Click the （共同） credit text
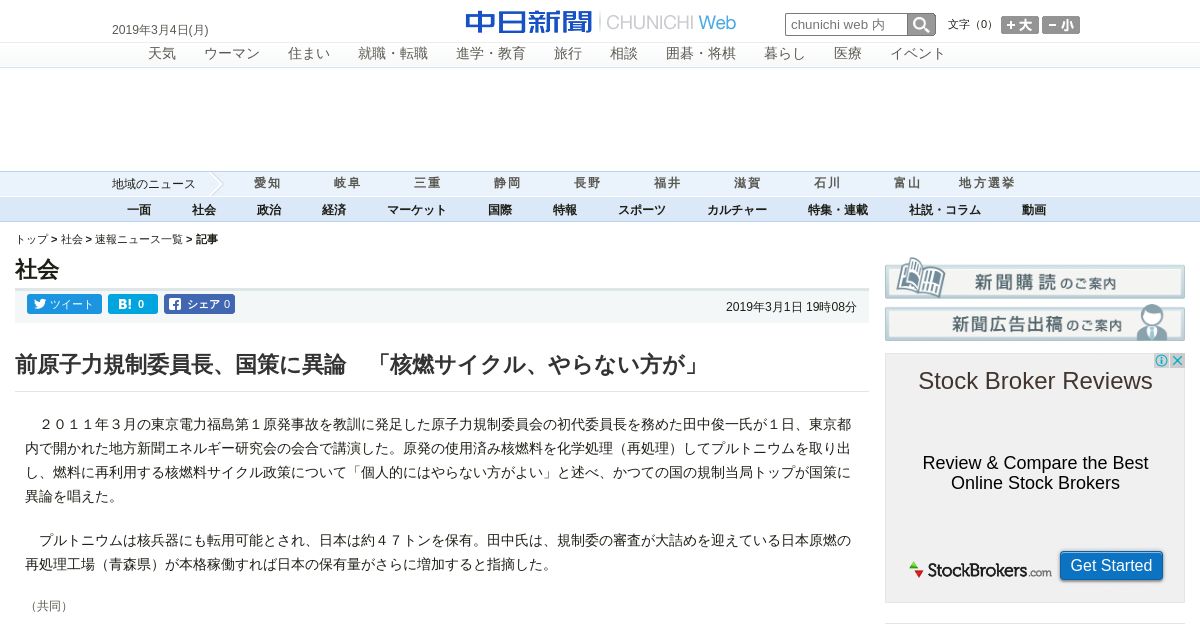 (49, 606)
